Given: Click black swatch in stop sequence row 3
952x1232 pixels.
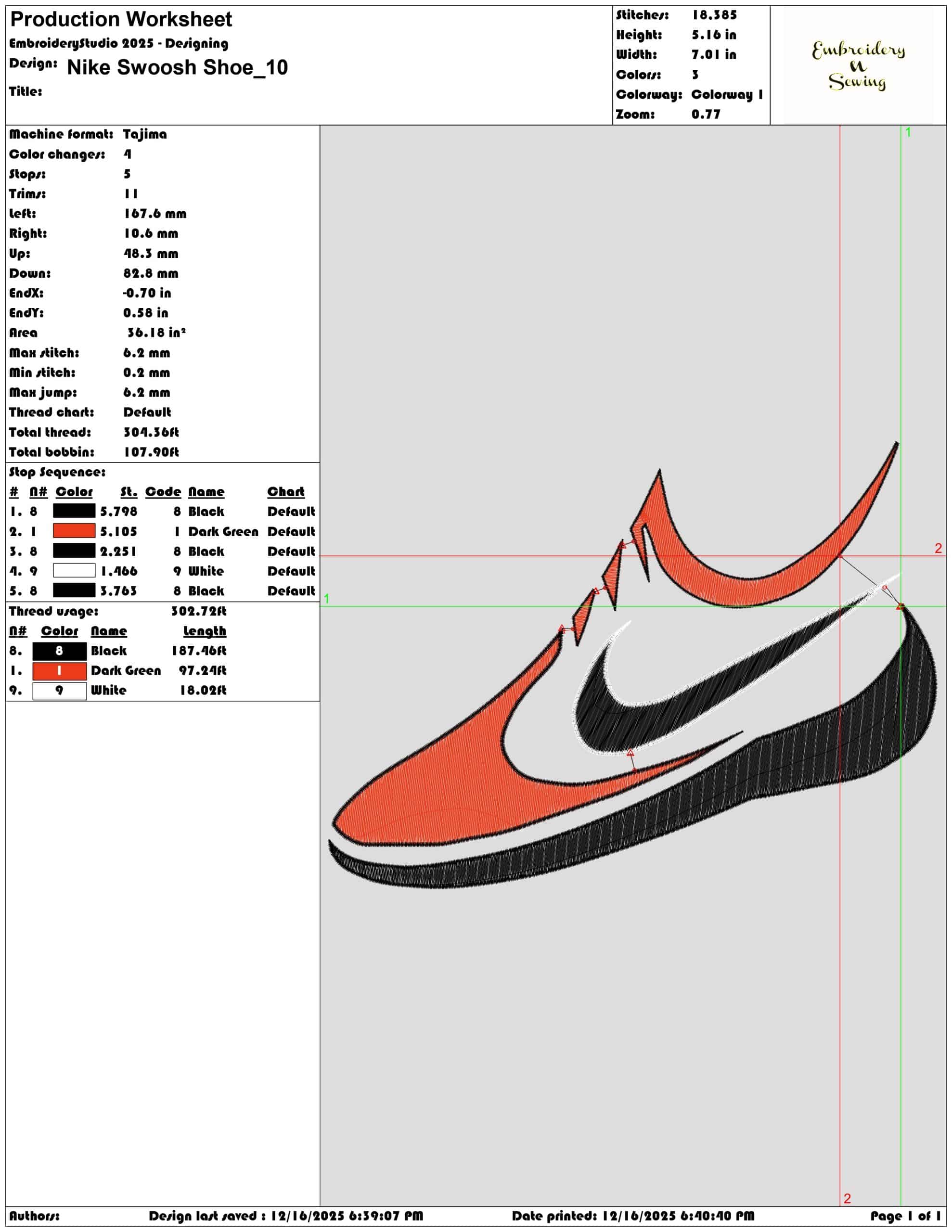Looking at the screenshot, I should [74, 551].
